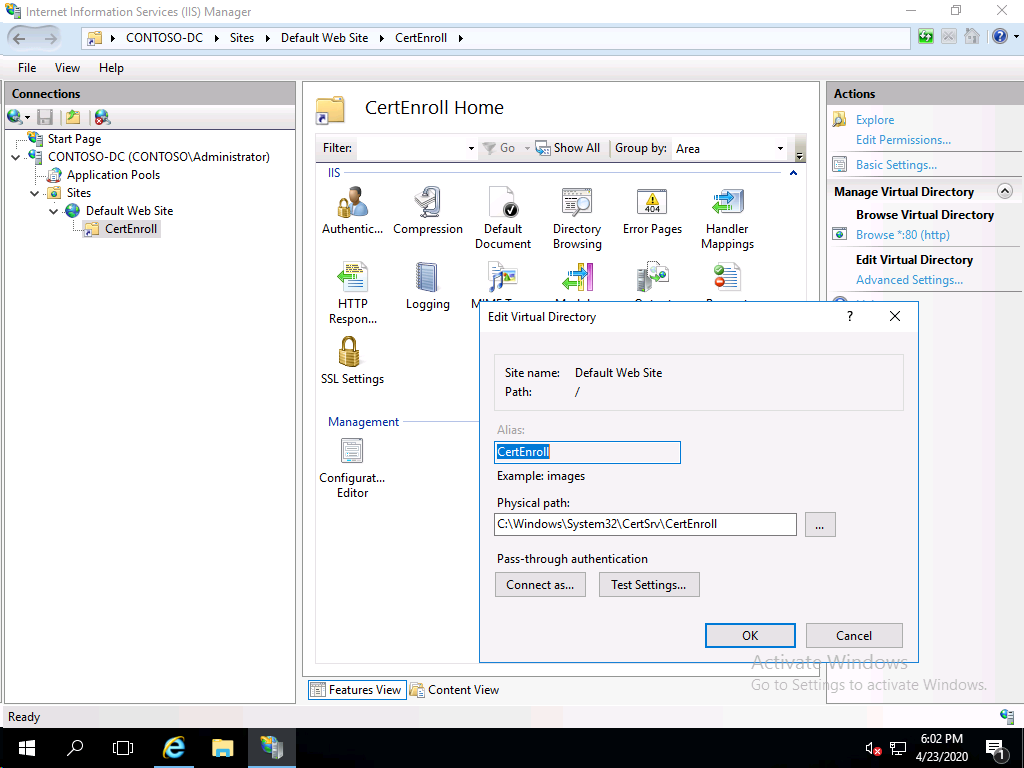
Task: Click inside the Alias text field
Action: pyautogui.click(x=587, y=452)
